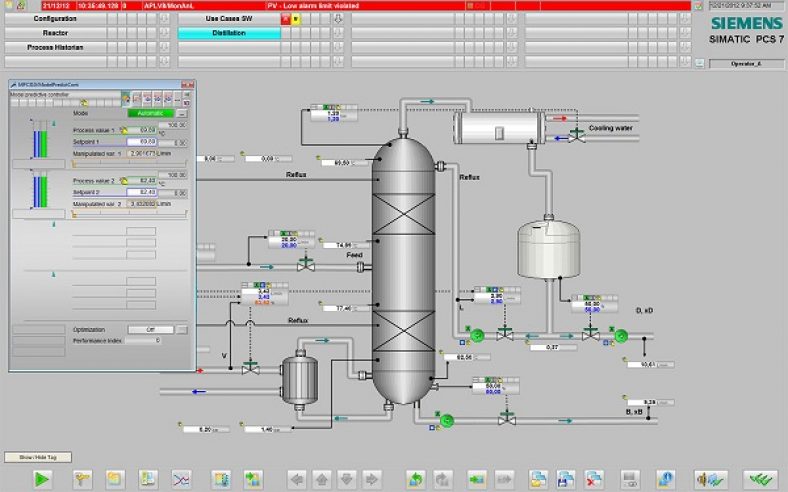788x492 pixels.
Task: Click the reflux pump green symbol
Action: tap(477, 335)
